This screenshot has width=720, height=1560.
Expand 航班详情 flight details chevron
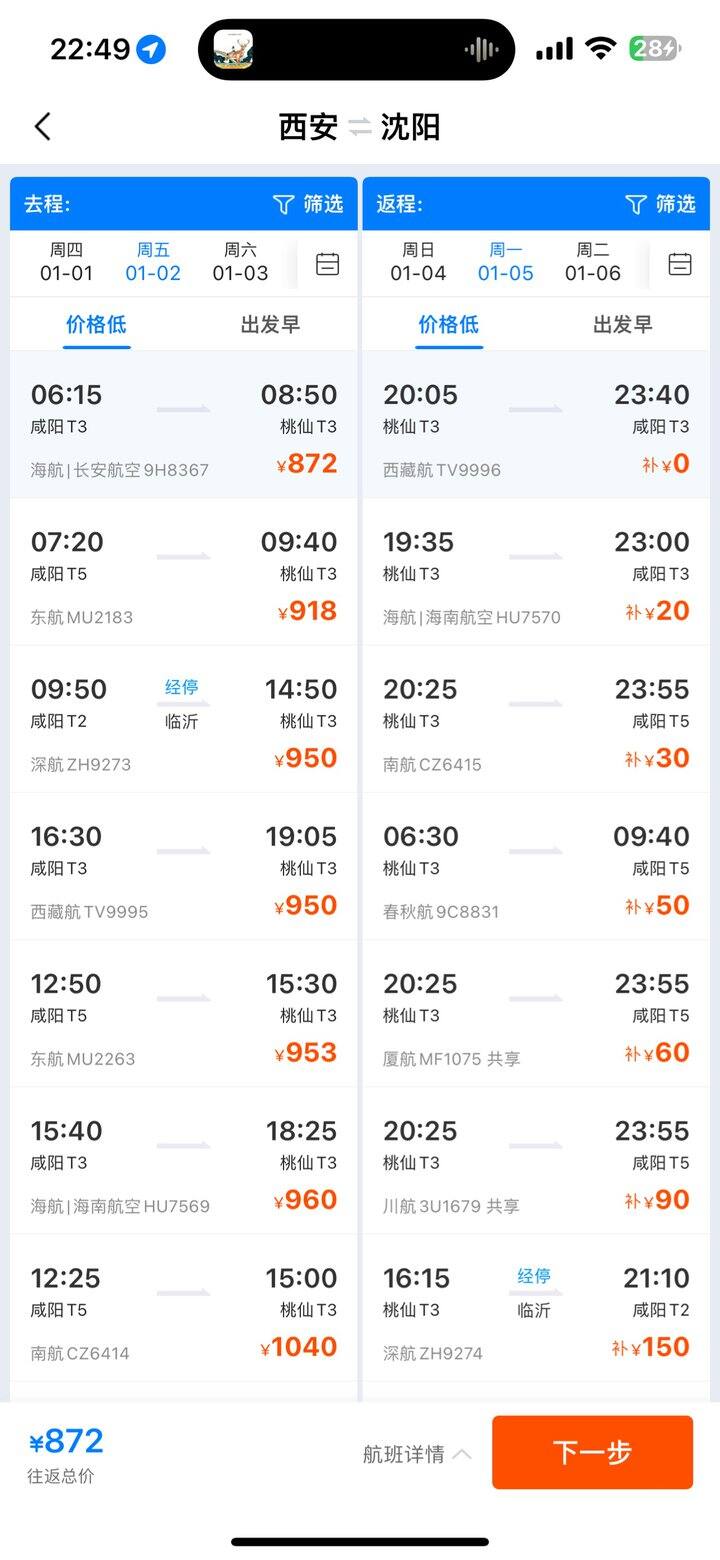pos(462,1454)
